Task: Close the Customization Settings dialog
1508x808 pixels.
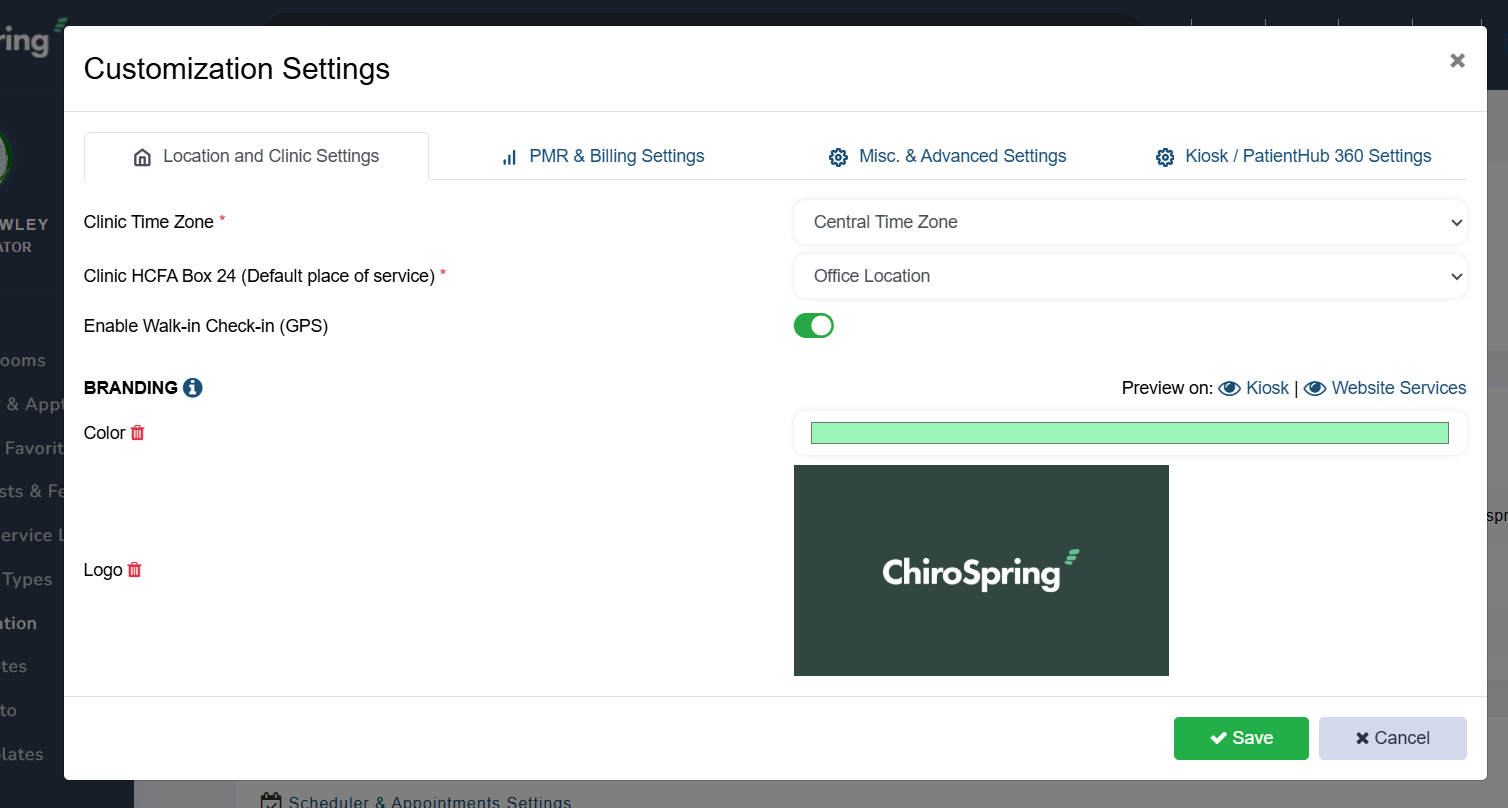Action: tap(1458, 60)
